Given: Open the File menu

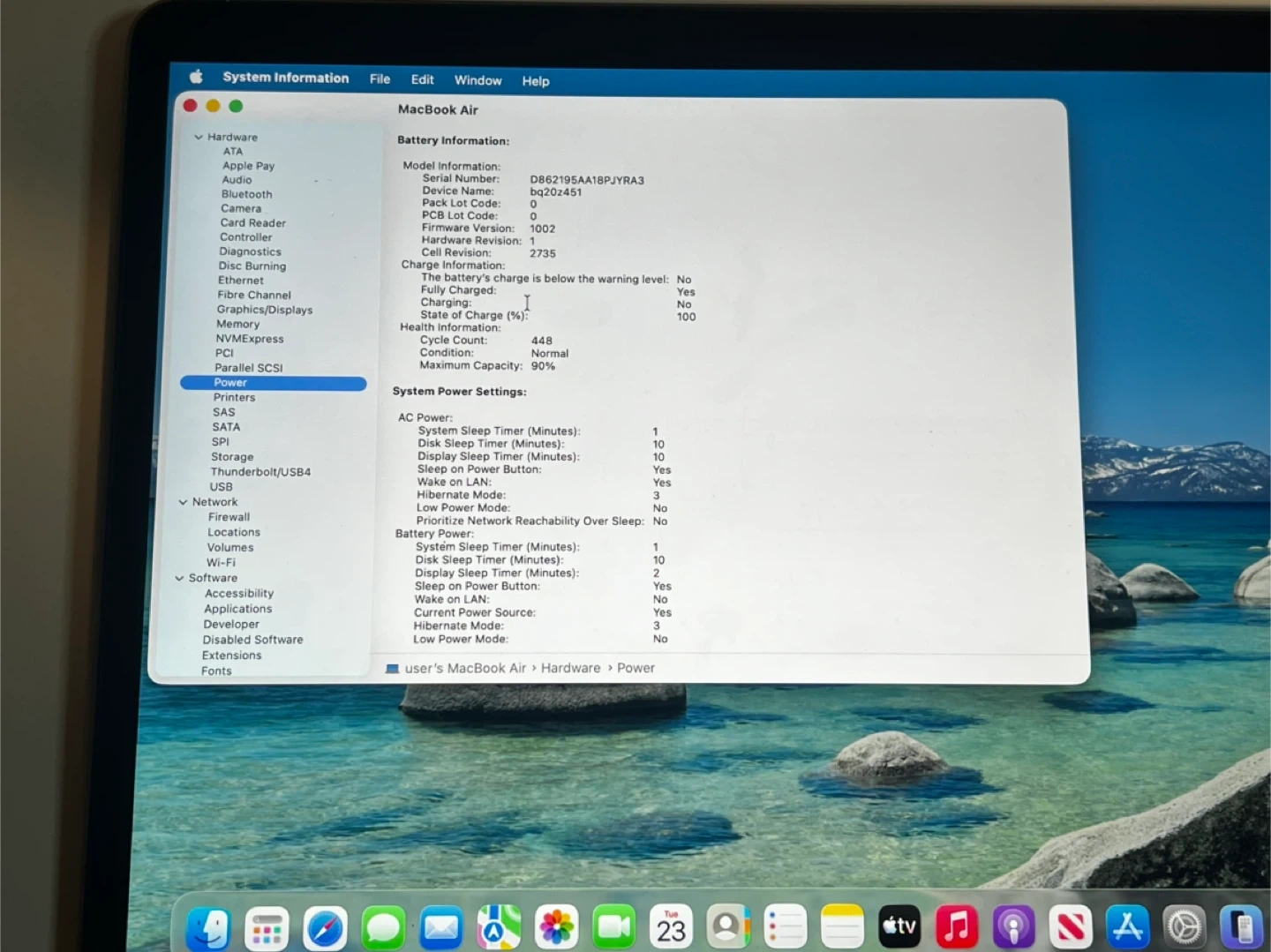Looking at the screenshot, I should (x=380, y=79).
